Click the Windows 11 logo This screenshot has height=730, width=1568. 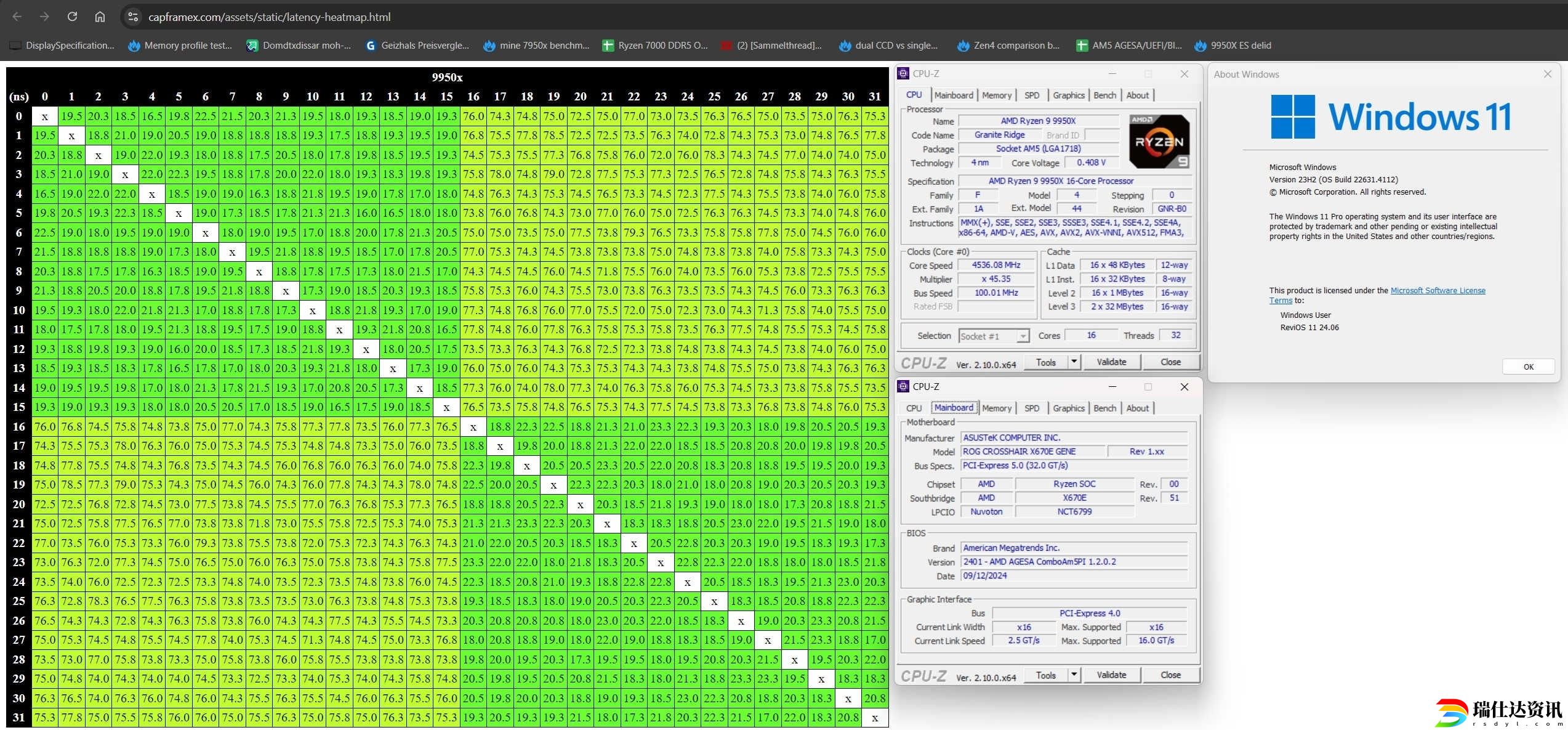point(1391,116)
